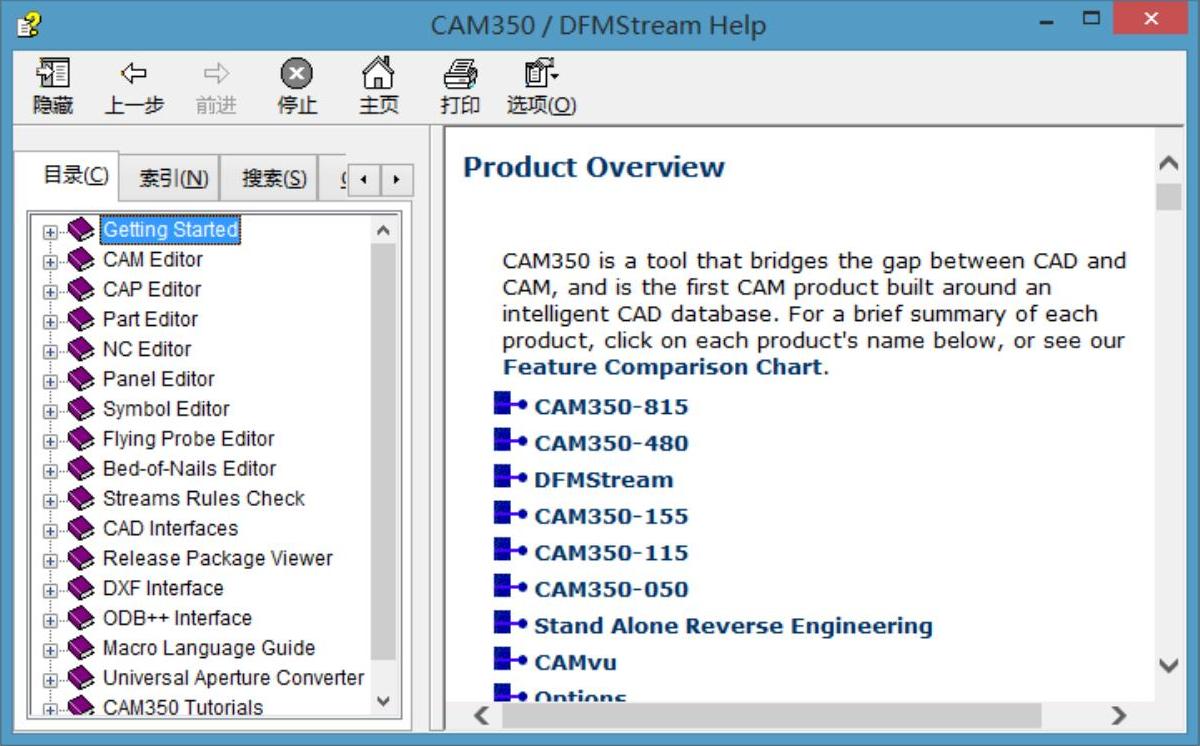Click the horizontal scrollbar right arrow
The image size is (1200, 746).
pos(1118,715)
